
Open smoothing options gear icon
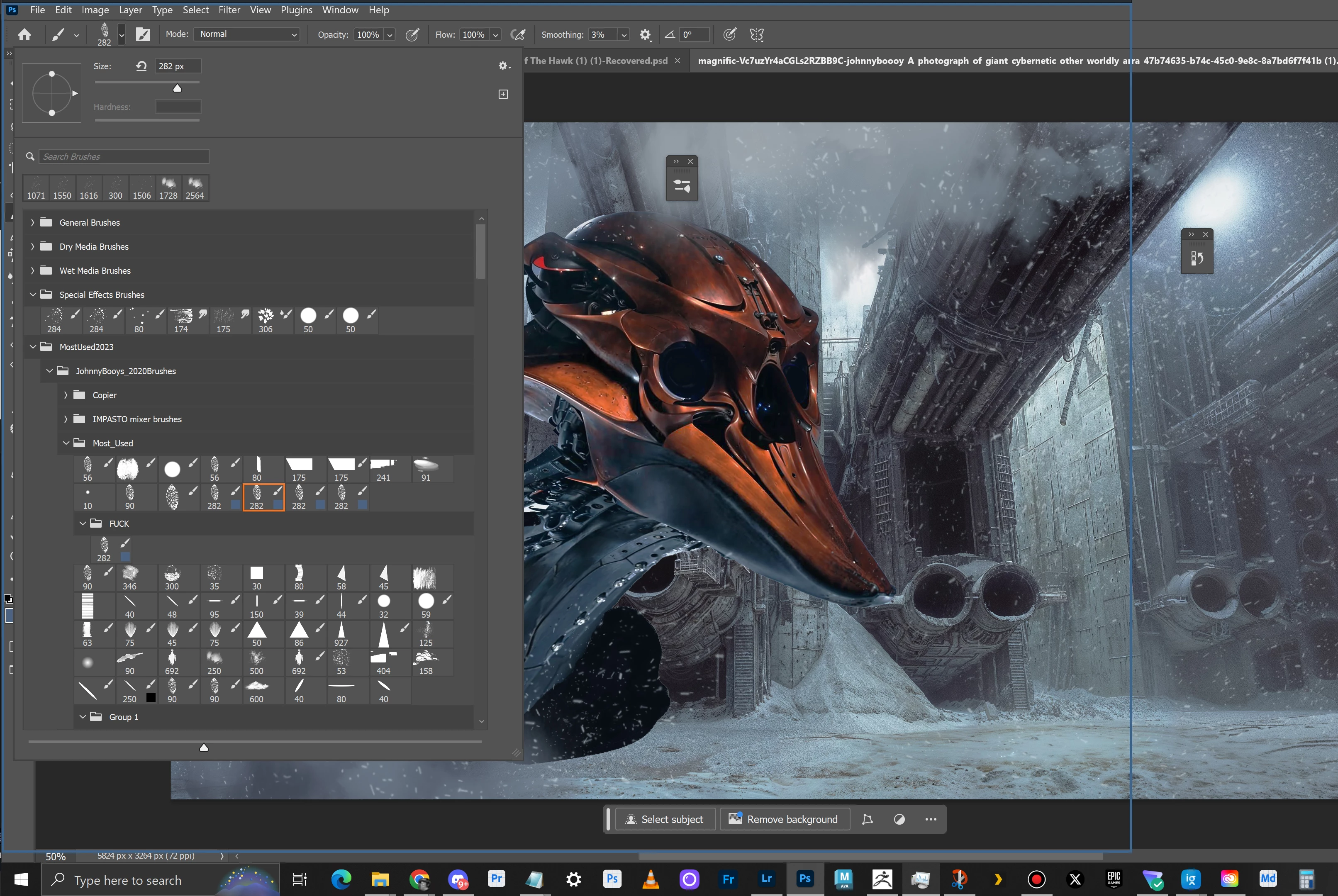click(645, 35)
